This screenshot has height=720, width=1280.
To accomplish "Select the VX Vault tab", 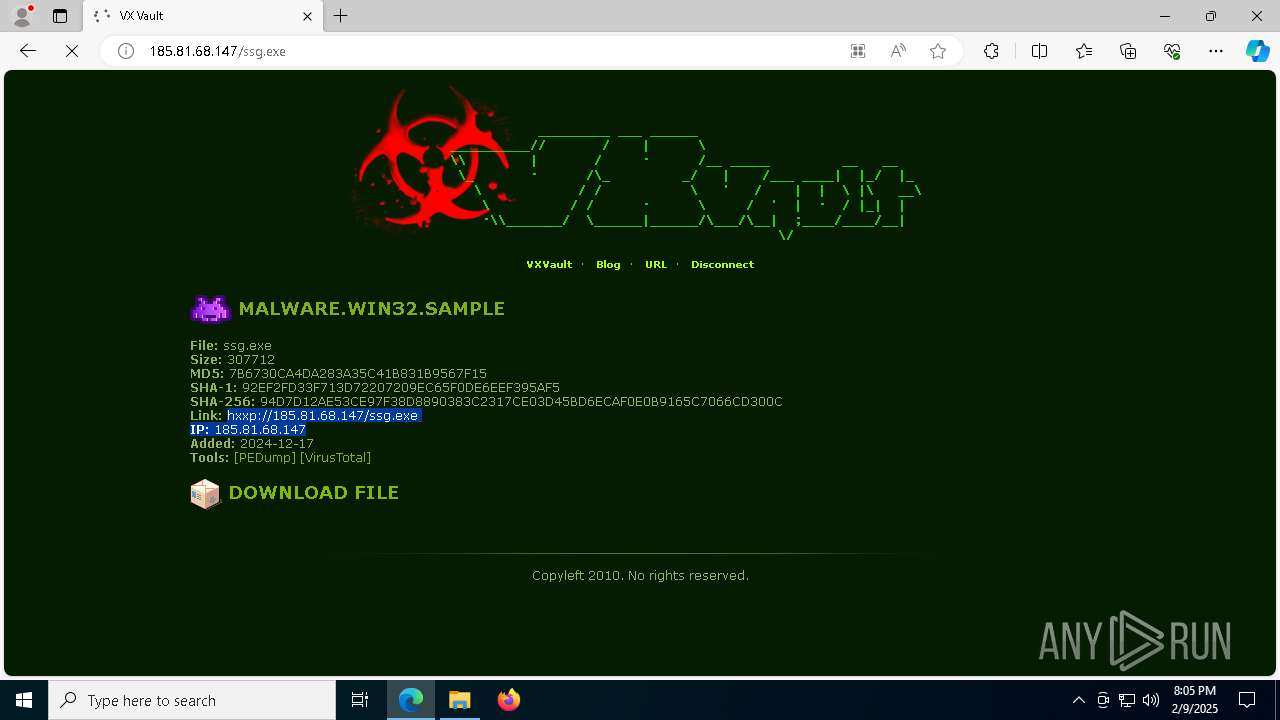I will coord(203,16).
